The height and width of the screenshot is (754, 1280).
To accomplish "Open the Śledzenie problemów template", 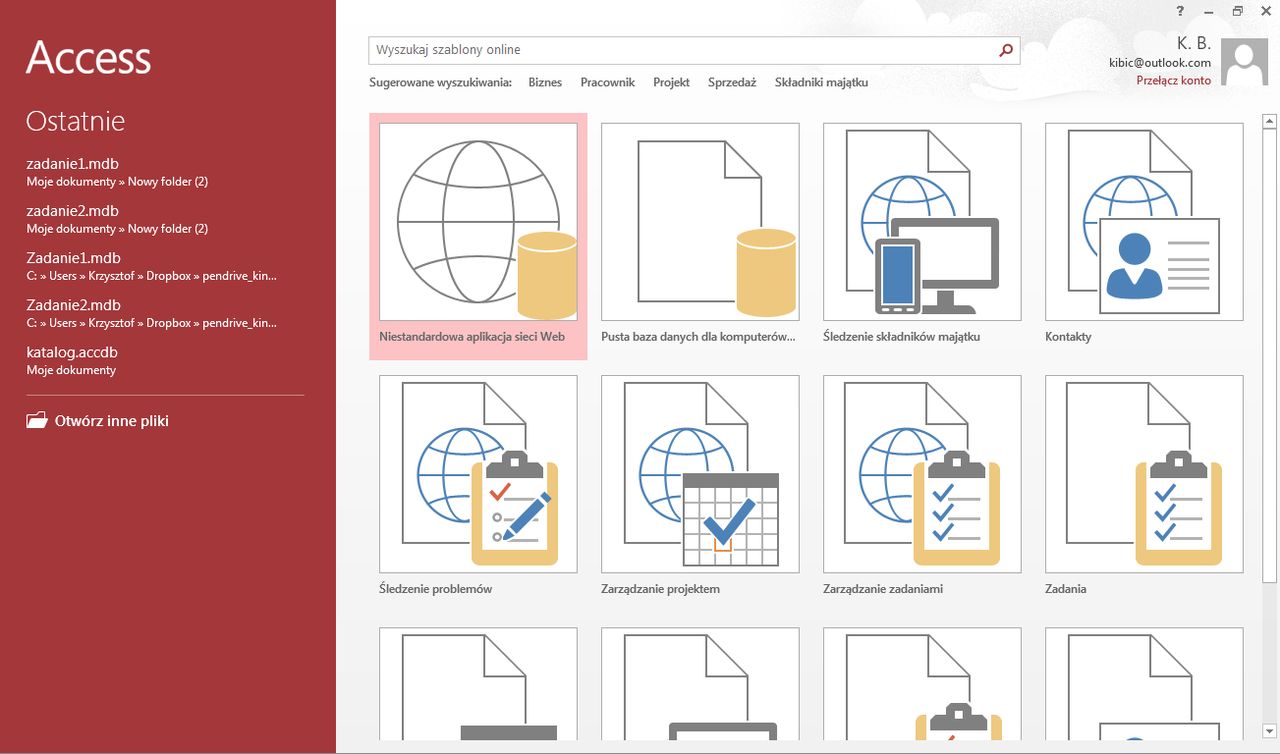I will (478, 485).
